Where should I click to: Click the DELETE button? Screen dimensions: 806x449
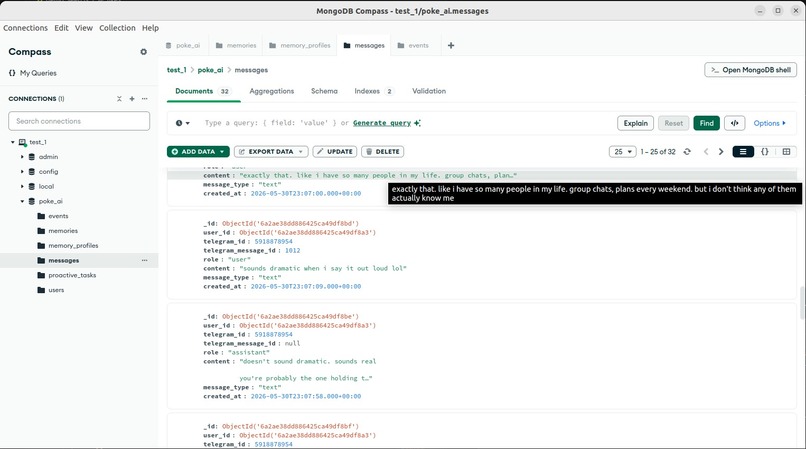[382, 152]
